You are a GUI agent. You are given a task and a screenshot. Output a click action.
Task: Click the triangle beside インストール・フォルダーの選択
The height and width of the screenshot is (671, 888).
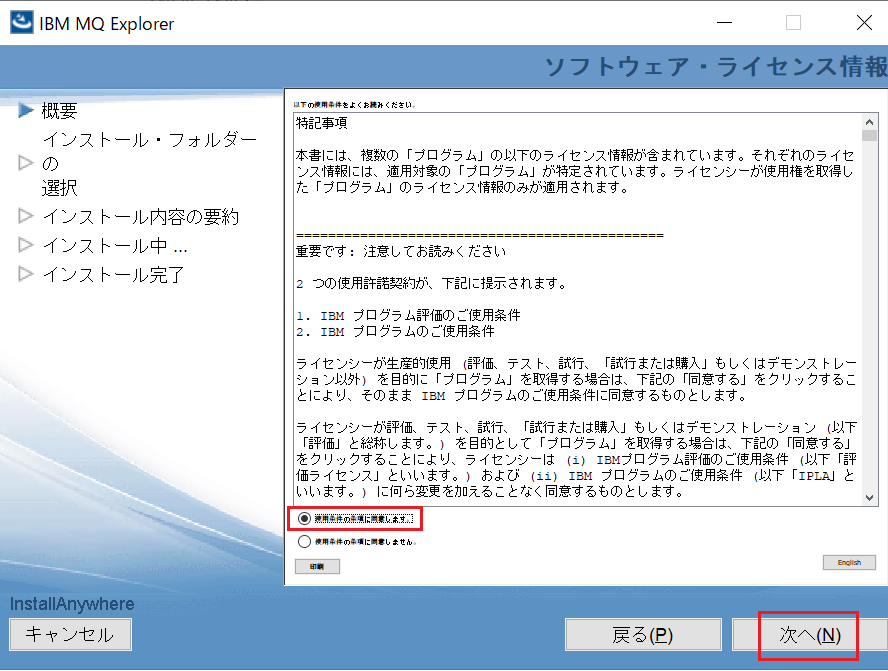point(26,163)
